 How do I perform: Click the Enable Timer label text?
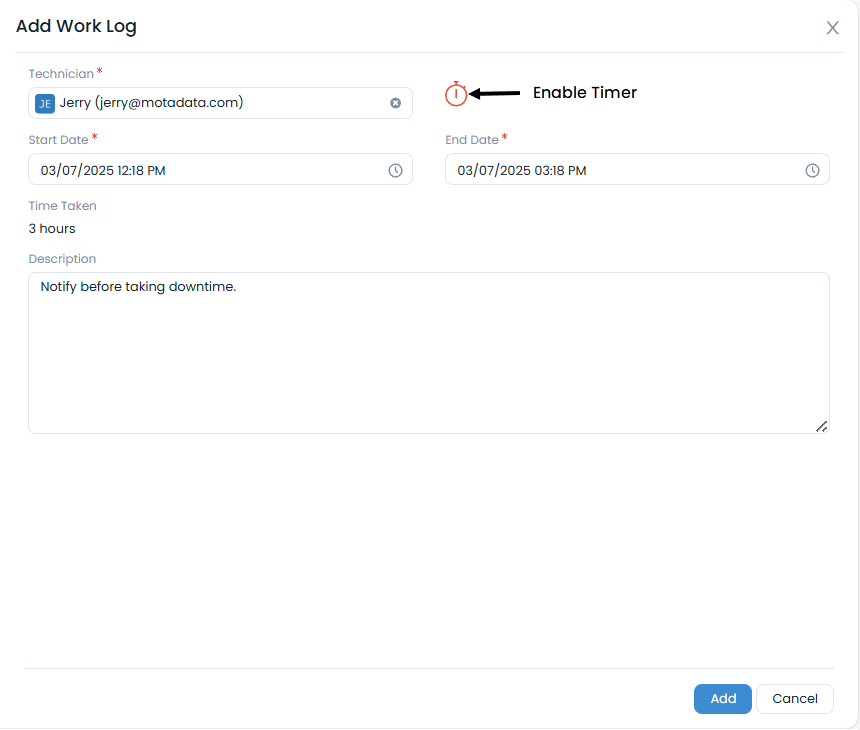(584, 93)
